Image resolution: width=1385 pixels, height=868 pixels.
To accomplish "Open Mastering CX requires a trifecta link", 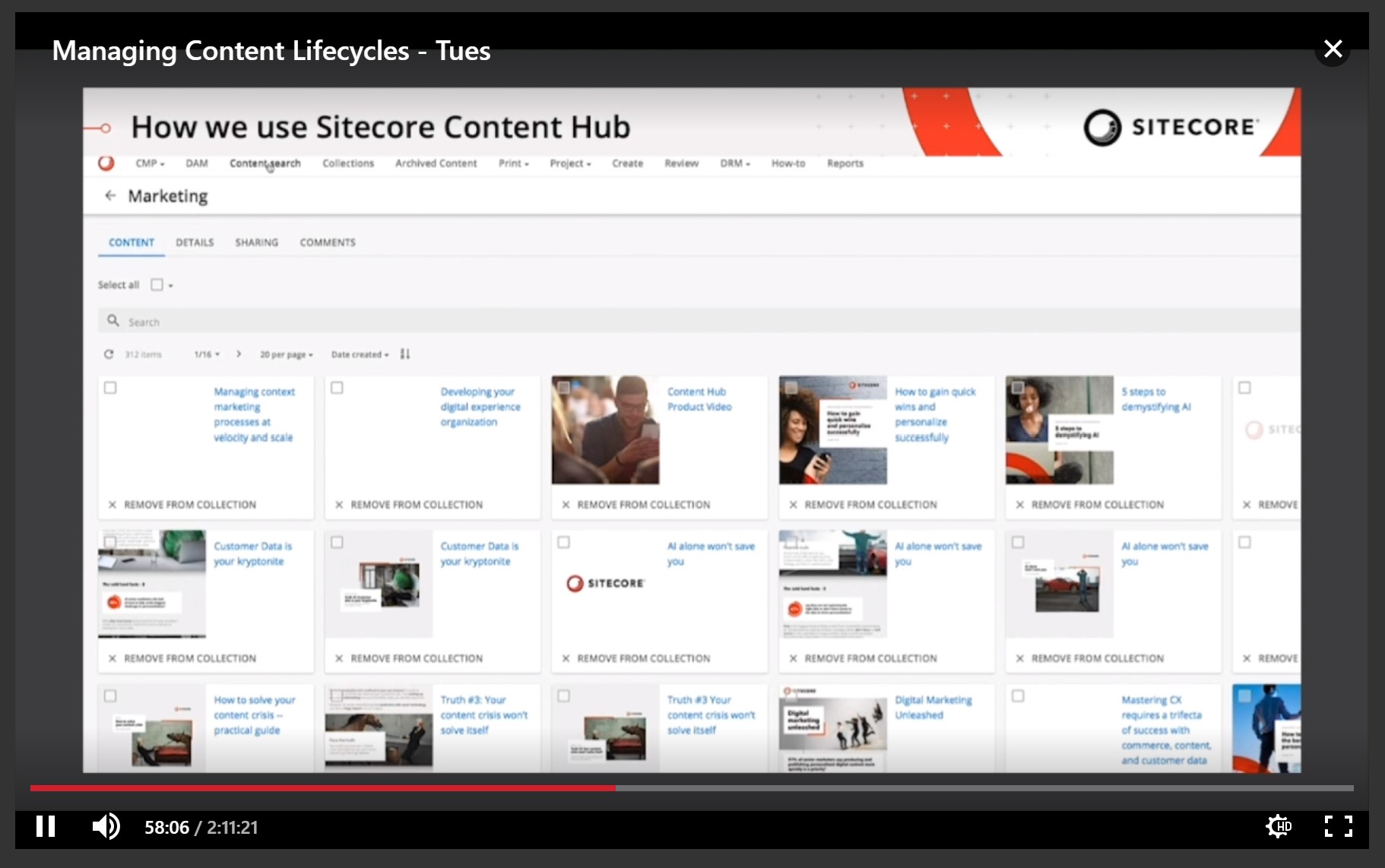I will (x=1166, y=730).
